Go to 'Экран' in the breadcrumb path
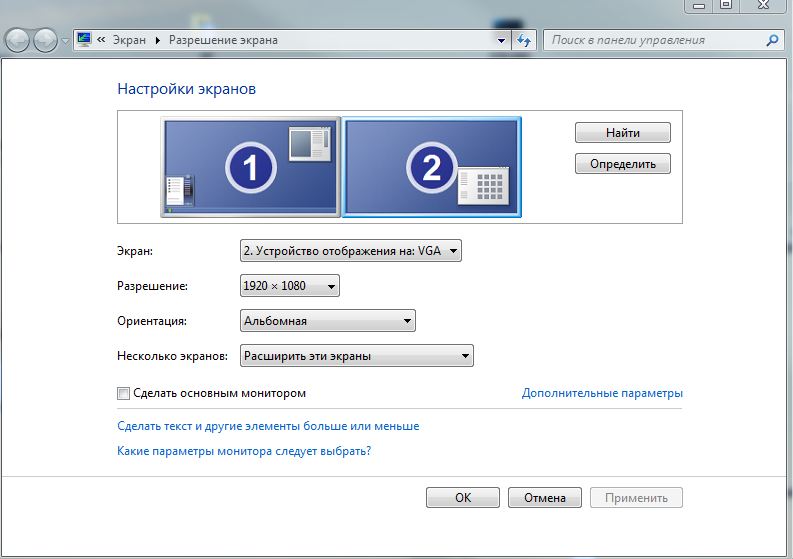Image resolution: width=793 pixels, height=559 pixels. (x=130, y=41)
